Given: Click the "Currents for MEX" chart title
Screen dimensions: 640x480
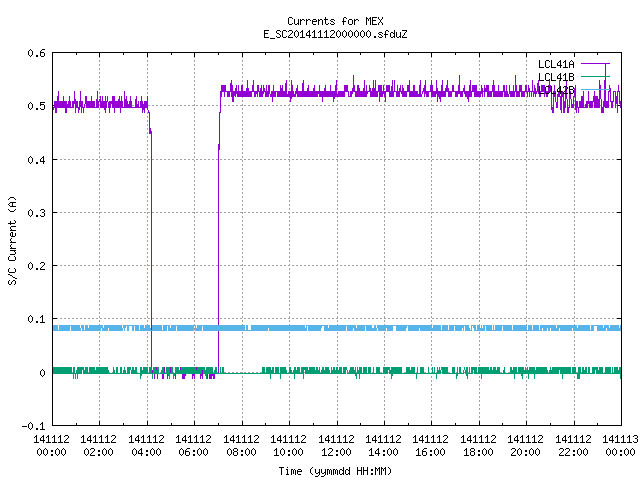Looking at the screenshot, I should tap(335, 21).
